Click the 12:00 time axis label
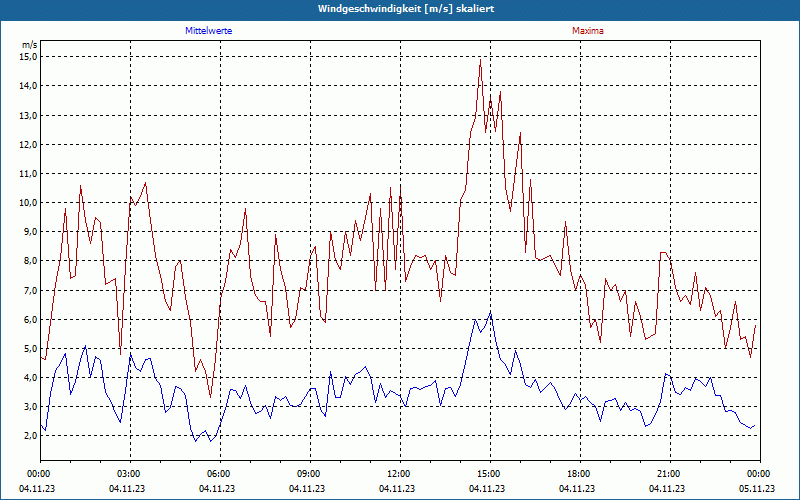Viewport: 800px width, 500px height. tap(400, 474)
